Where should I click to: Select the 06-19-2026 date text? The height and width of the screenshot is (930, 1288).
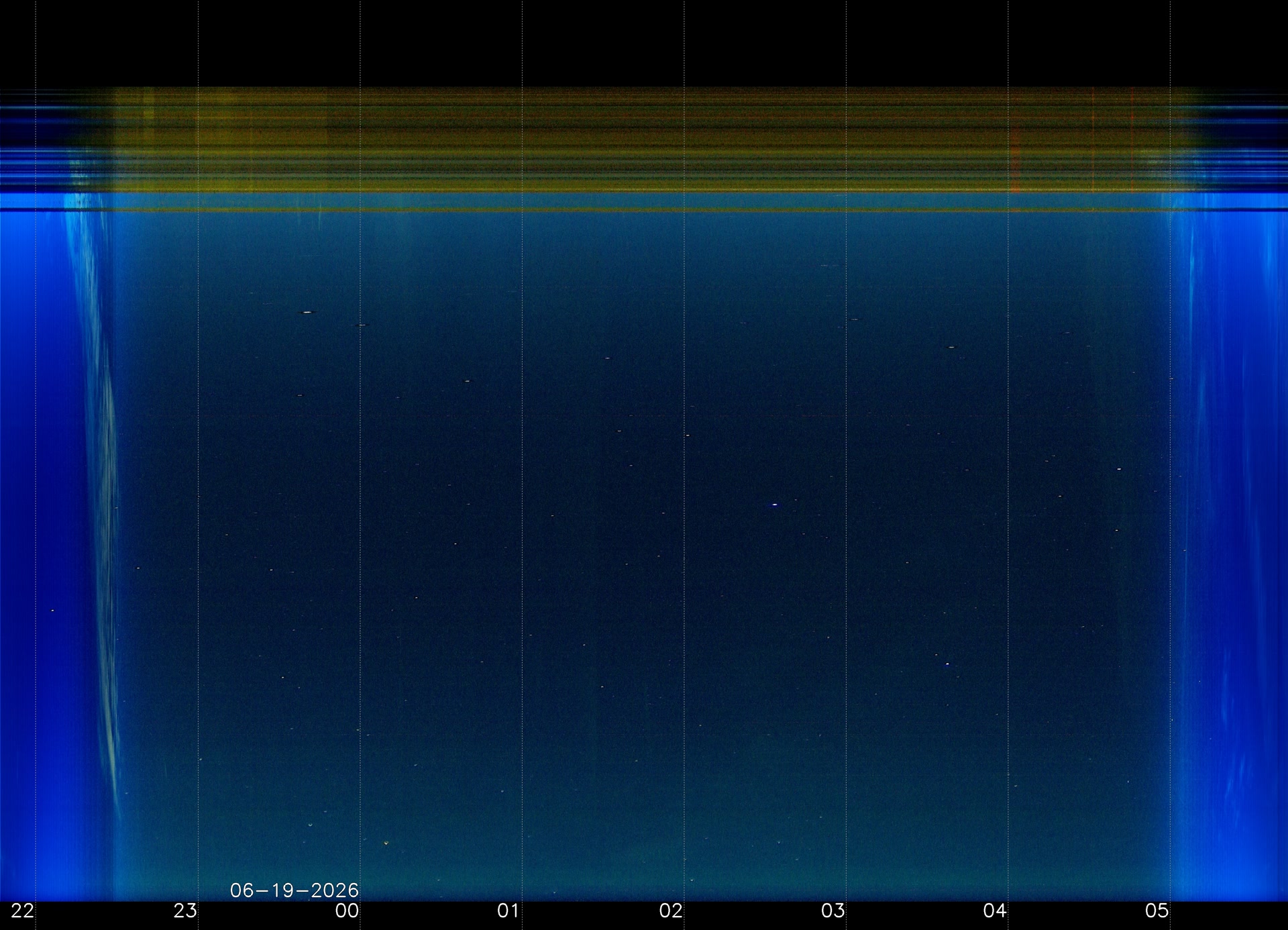pos(294,890)
